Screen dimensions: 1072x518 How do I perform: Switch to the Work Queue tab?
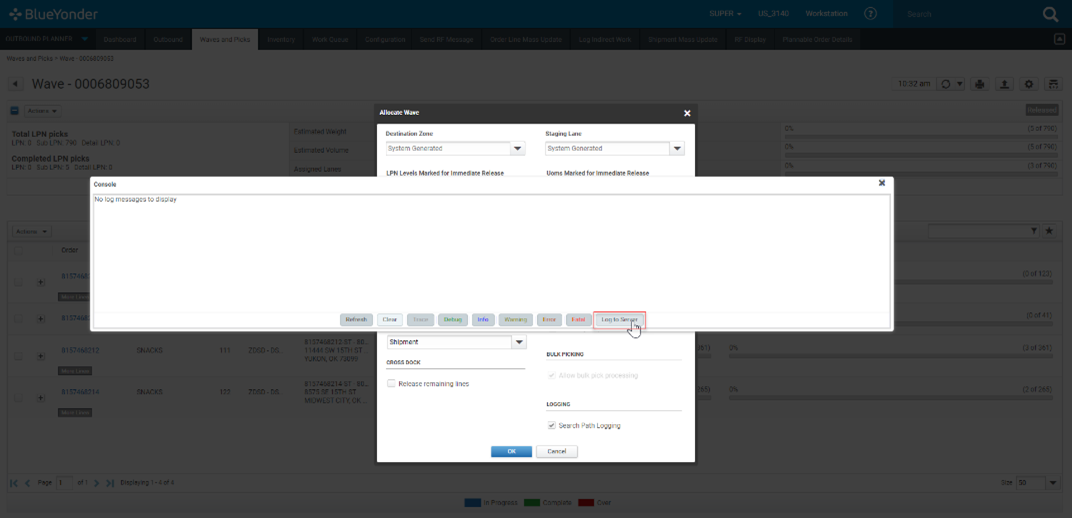pyautogui.click(x=330, y=40)
